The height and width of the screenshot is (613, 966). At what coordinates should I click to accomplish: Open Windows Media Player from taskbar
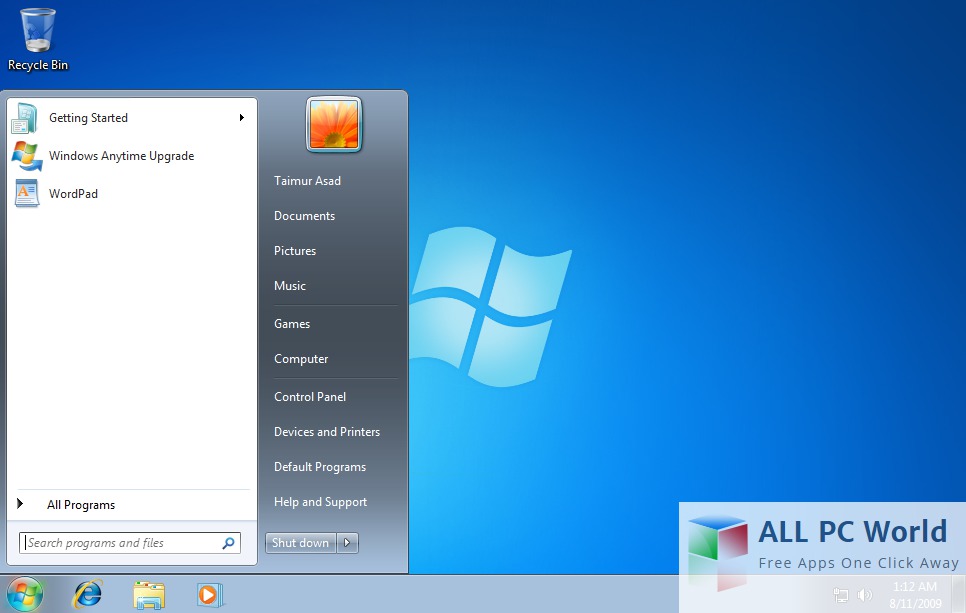(209, 595)
